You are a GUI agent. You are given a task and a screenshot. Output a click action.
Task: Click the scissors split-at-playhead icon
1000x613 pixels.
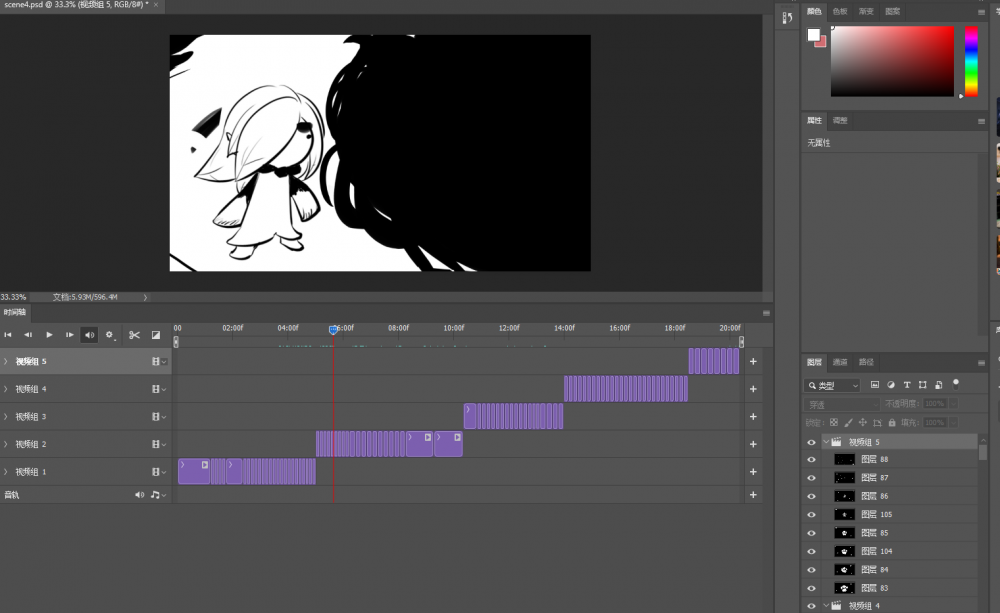[x=134, y=335]
